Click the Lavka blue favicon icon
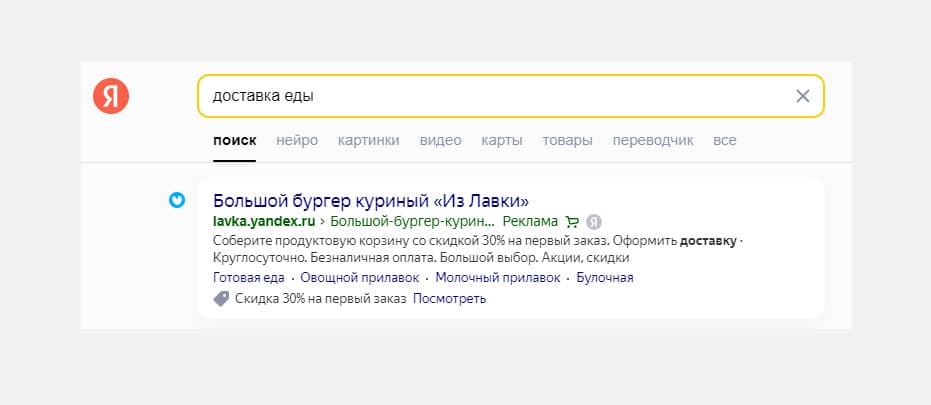Viewport: 931px width, 405px height. pos(177,200)
